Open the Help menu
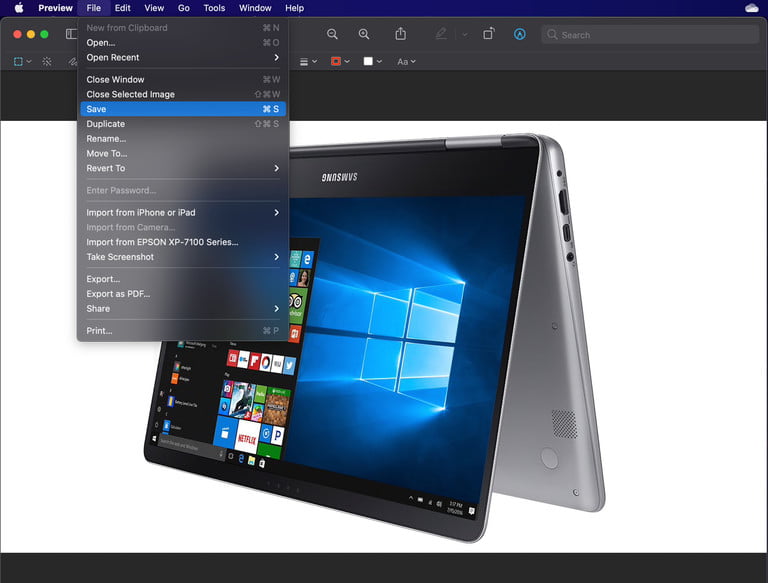The width and height of the screenshot is (768, 583). (x=294, y=8)
